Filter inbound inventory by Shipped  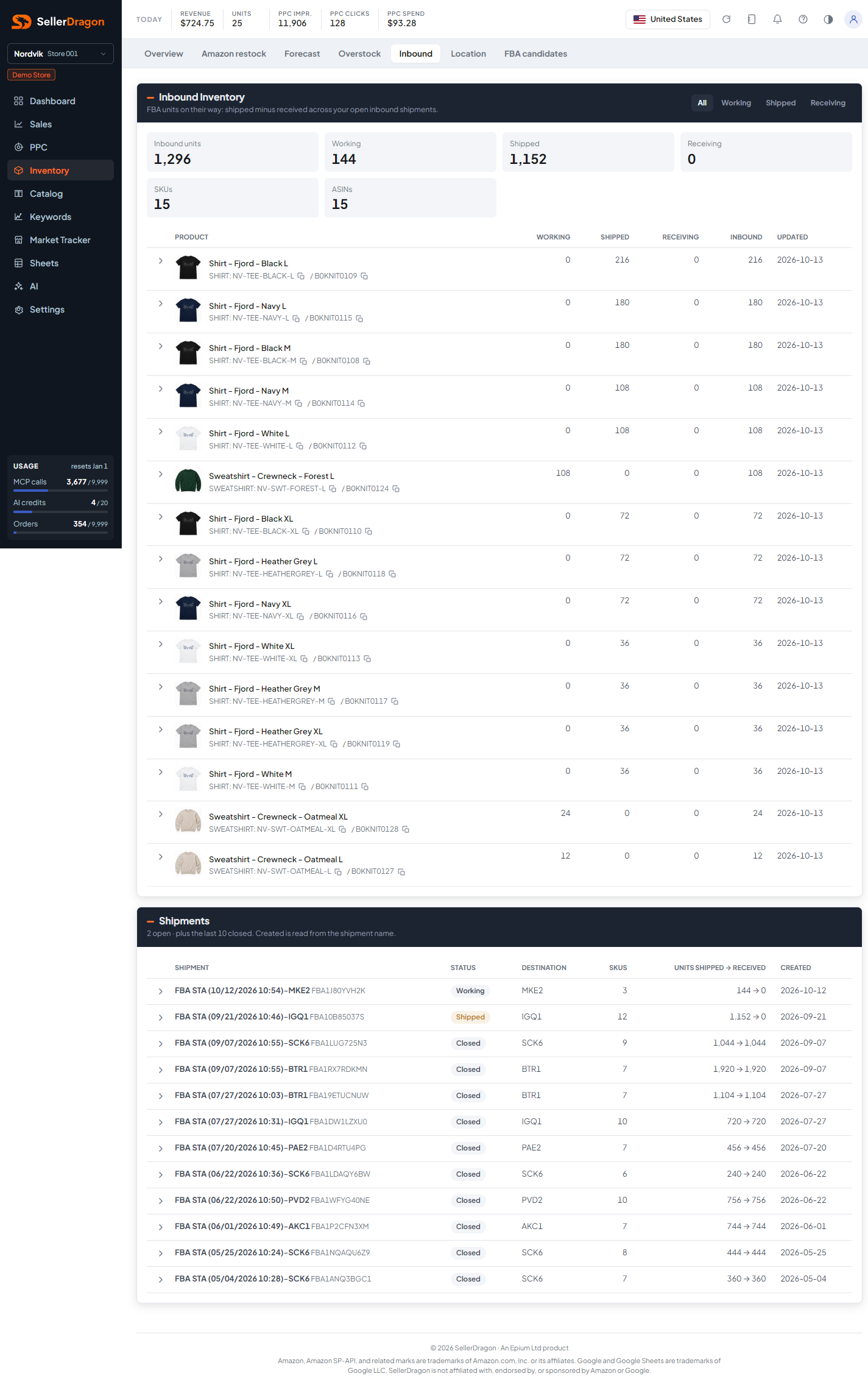(x=780, y=103)
